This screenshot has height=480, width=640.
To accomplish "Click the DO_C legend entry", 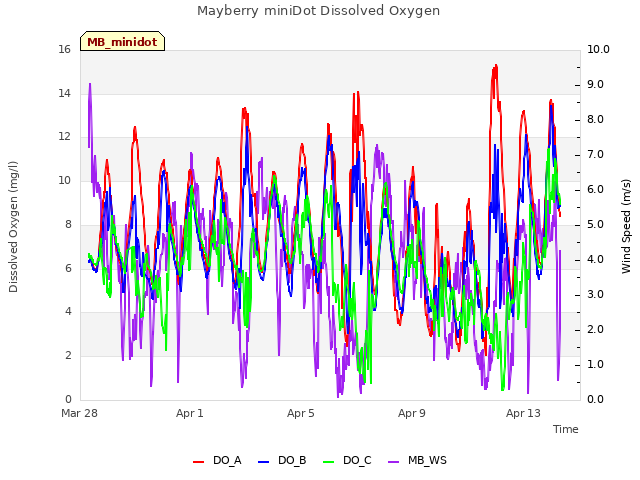I will tap(347, 460).
